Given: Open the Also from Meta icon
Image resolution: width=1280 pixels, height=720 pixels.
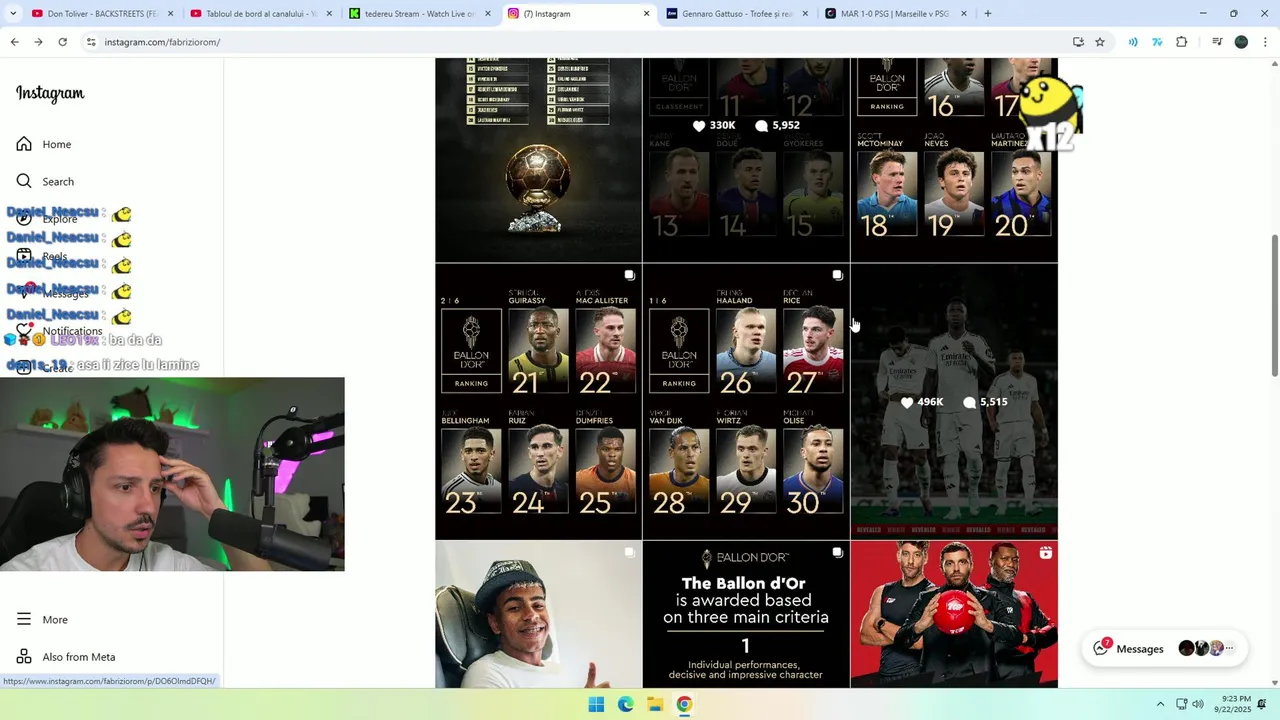Looking at the screenshot, I should (x=24, y=656).
